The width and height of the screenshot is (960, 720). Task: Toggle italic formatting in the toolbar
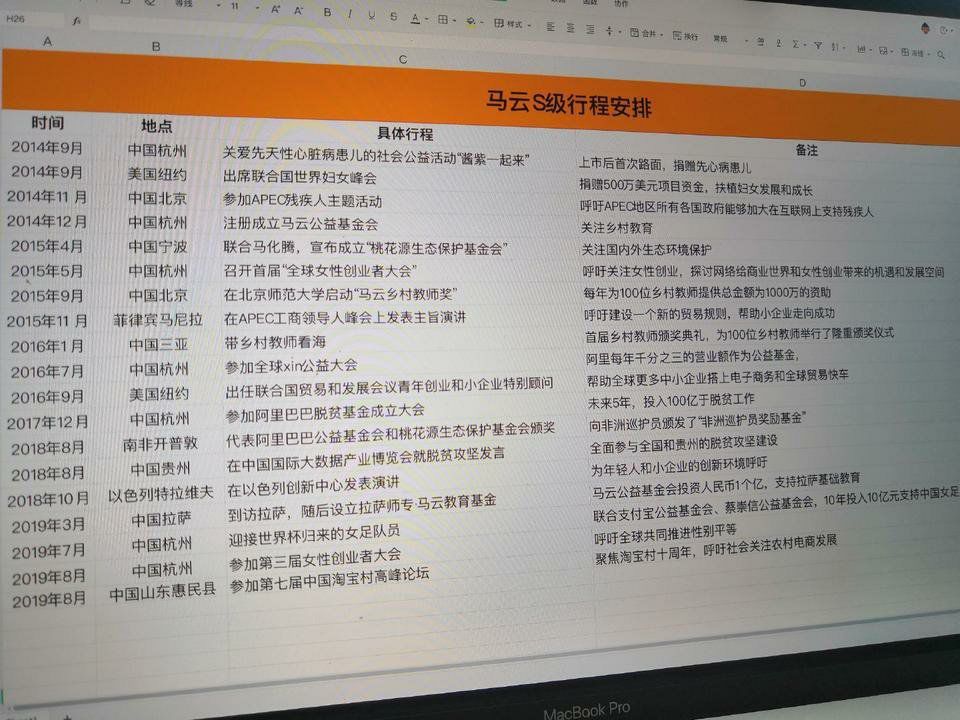(350, 14)
